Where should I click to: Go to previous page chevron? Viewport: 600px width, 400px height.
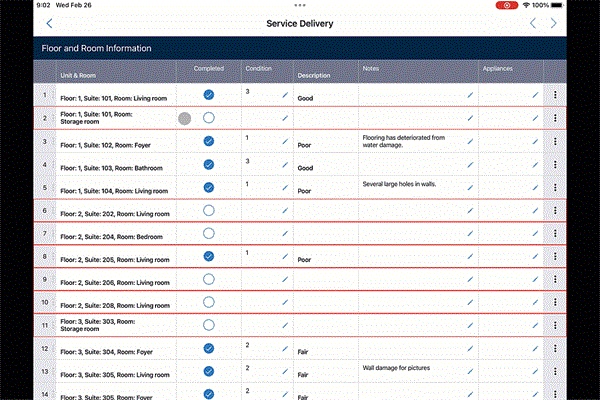point(533,23)
